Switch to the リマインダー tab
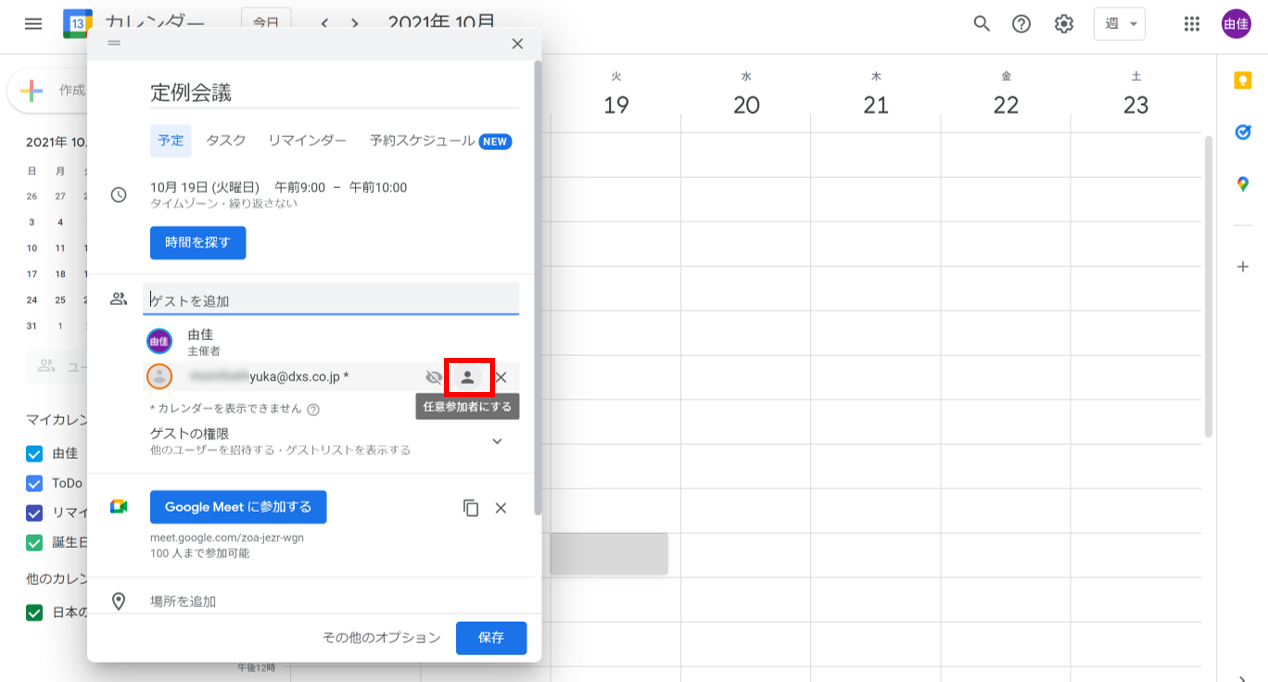 [x=307, y=141]
